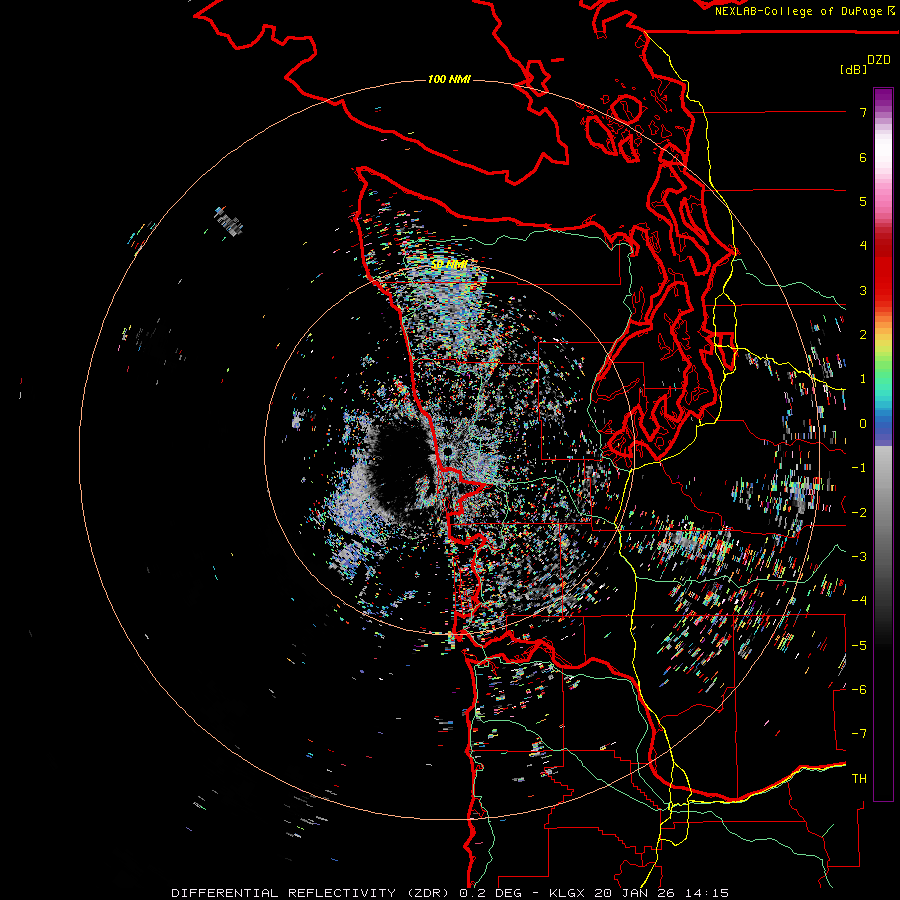The height and width of the screenshot is (900, 900).
Task: Click the -4 value on the dB scale
Action: pos(859,600)
